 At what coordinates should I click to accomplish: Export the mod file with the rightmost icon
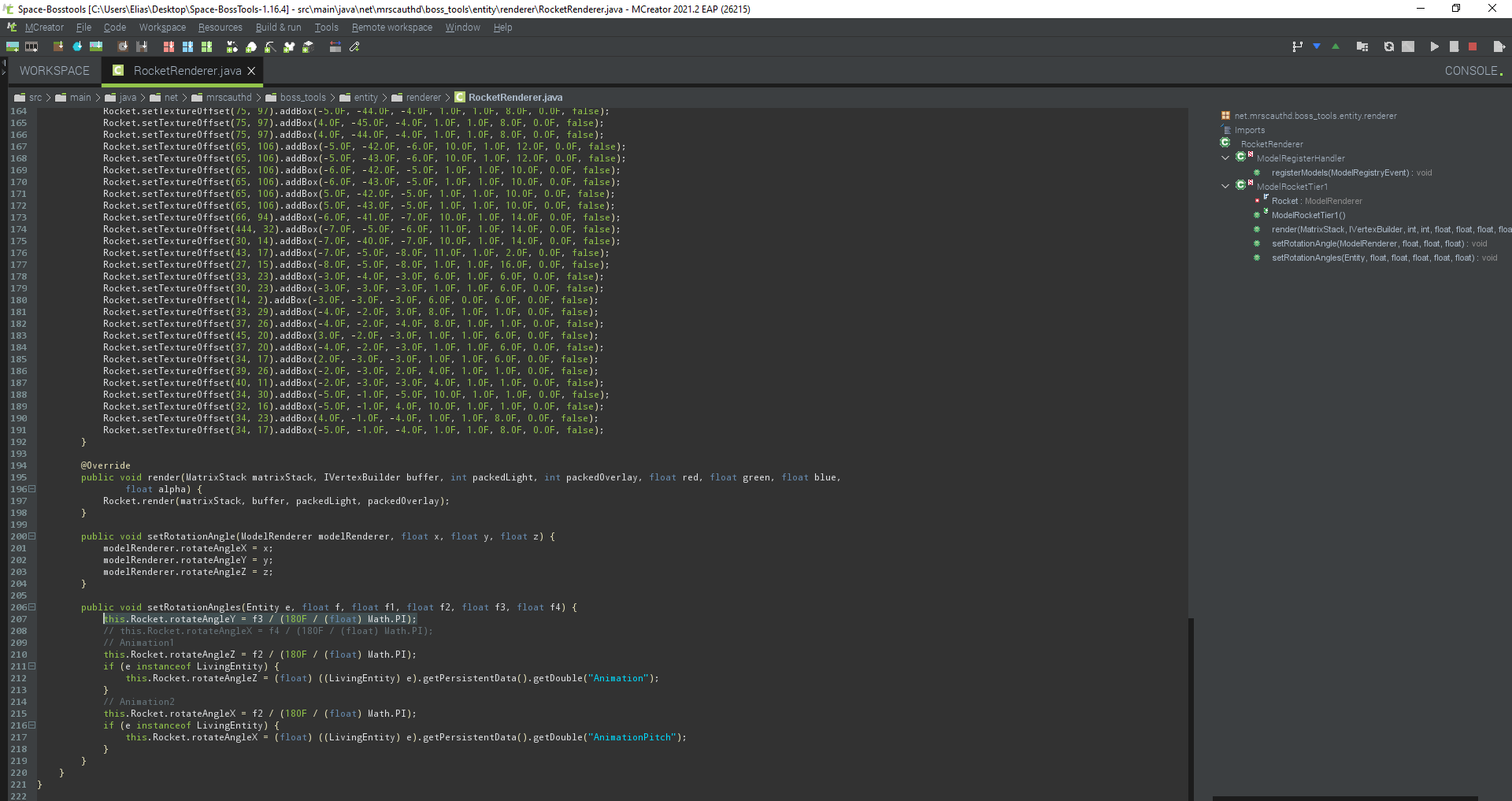(1499, 46)
